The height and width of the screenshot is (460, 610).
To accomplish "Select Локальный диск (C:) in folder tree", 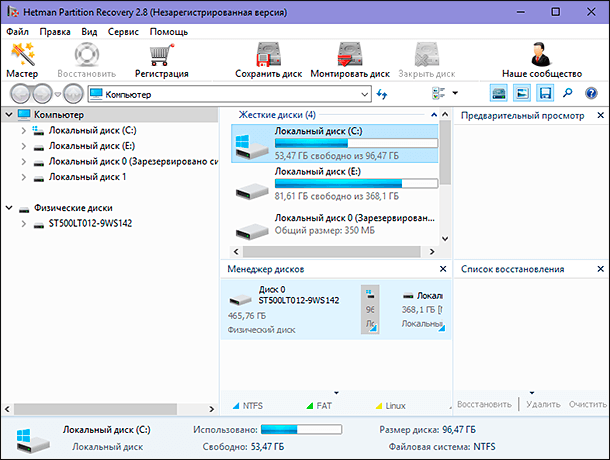I will click(x=93, y=131).
